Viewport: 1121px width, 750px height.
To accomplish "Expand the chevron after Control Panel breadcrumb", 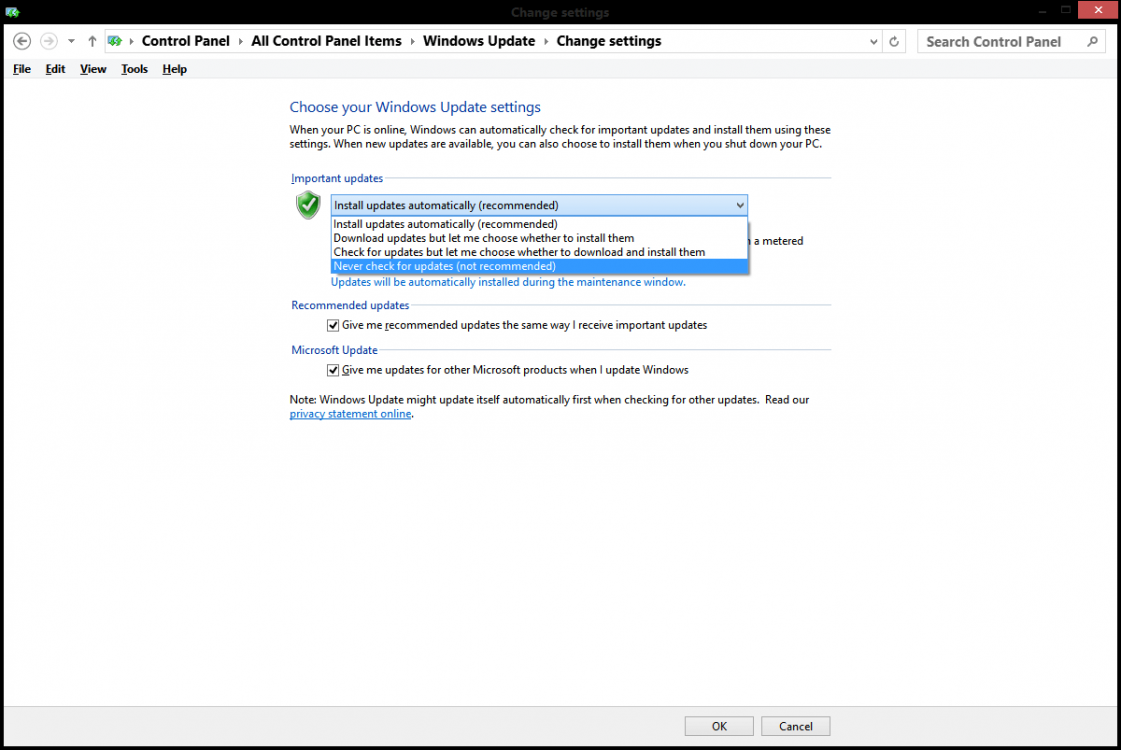I will tap(241, 41).
